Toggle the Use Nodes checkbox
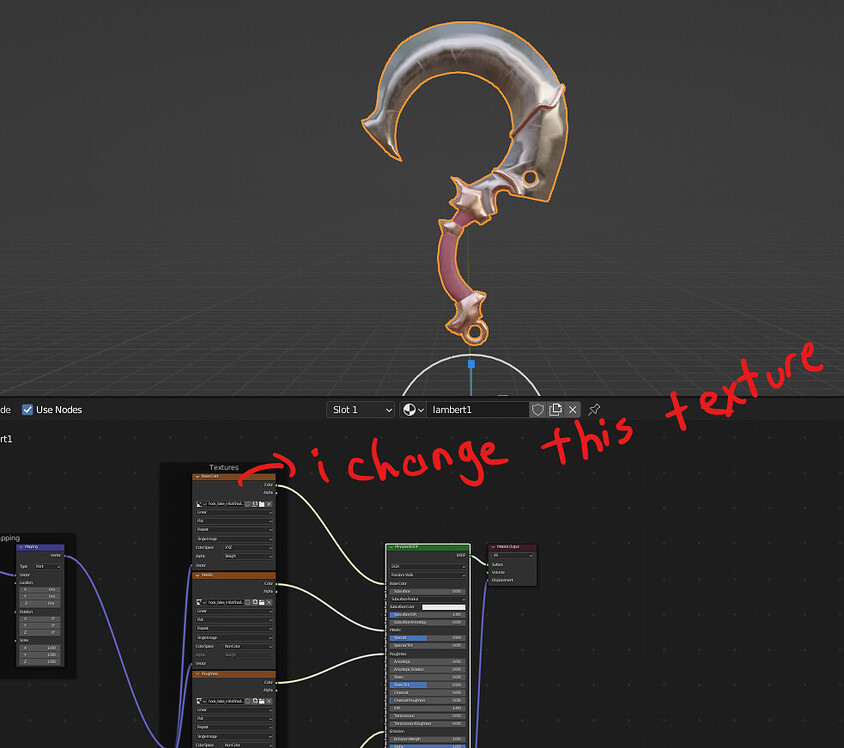The image size is (844, 748). click(27, 410)
